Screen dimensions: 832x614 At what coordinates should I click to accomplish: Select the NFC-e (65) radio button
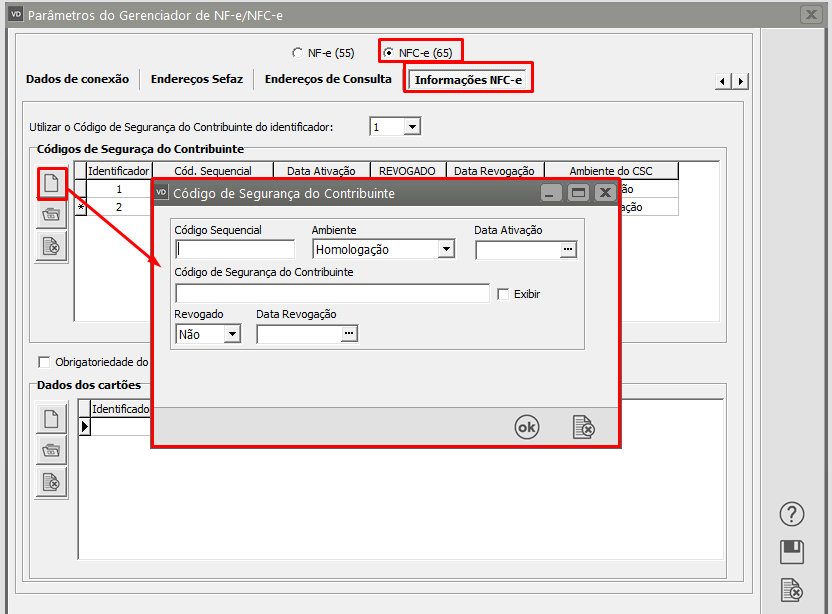pyautogui.click(x=388, y=52)
